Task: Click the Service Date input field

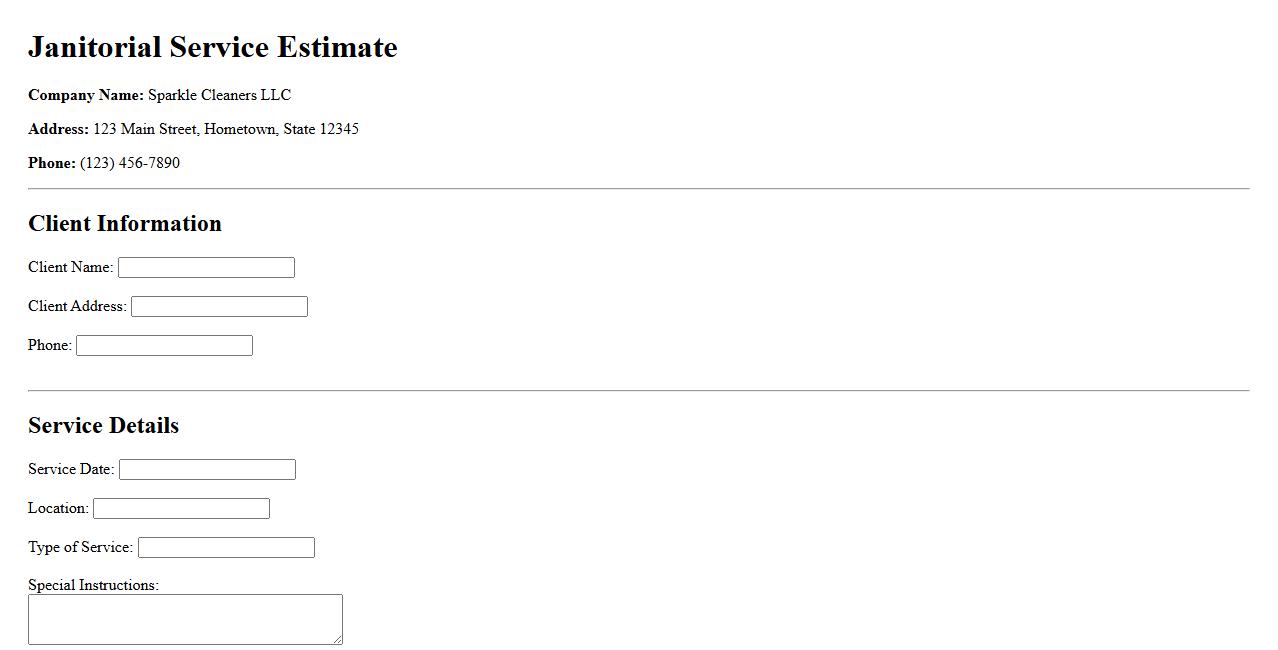Action: [x=207, y=469]
